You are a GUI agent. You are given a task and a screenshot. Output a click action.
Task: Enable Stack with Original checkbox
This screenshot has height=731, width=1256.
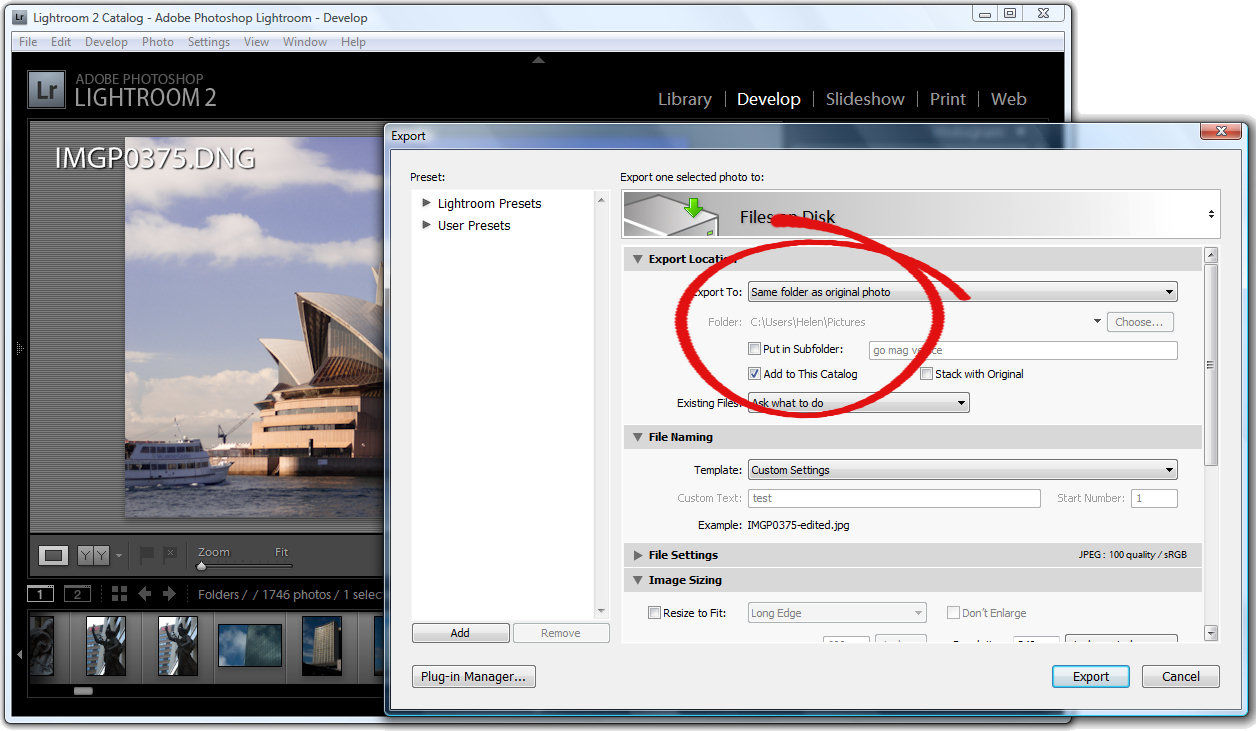[x=927, y=374]
